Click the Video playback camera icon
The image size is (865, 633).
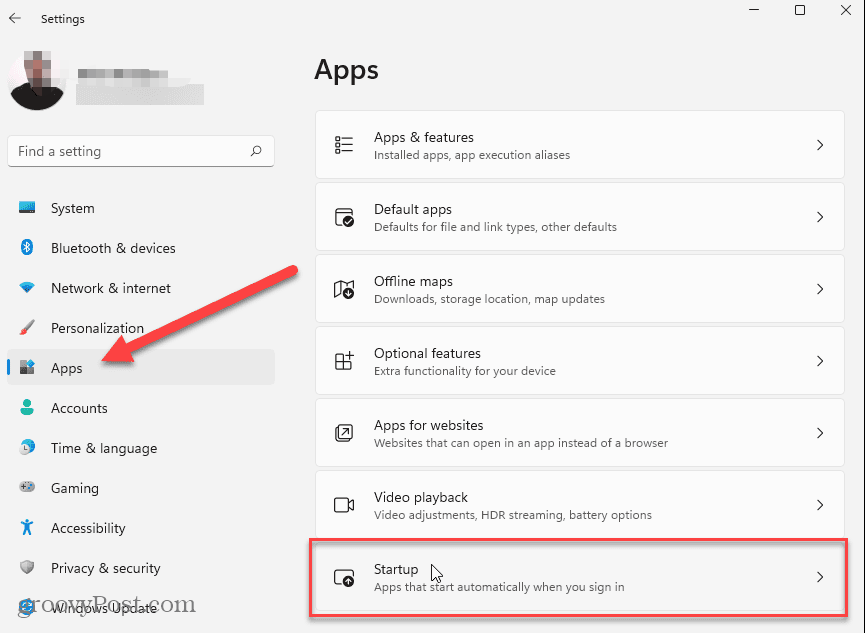coord(344,505)
